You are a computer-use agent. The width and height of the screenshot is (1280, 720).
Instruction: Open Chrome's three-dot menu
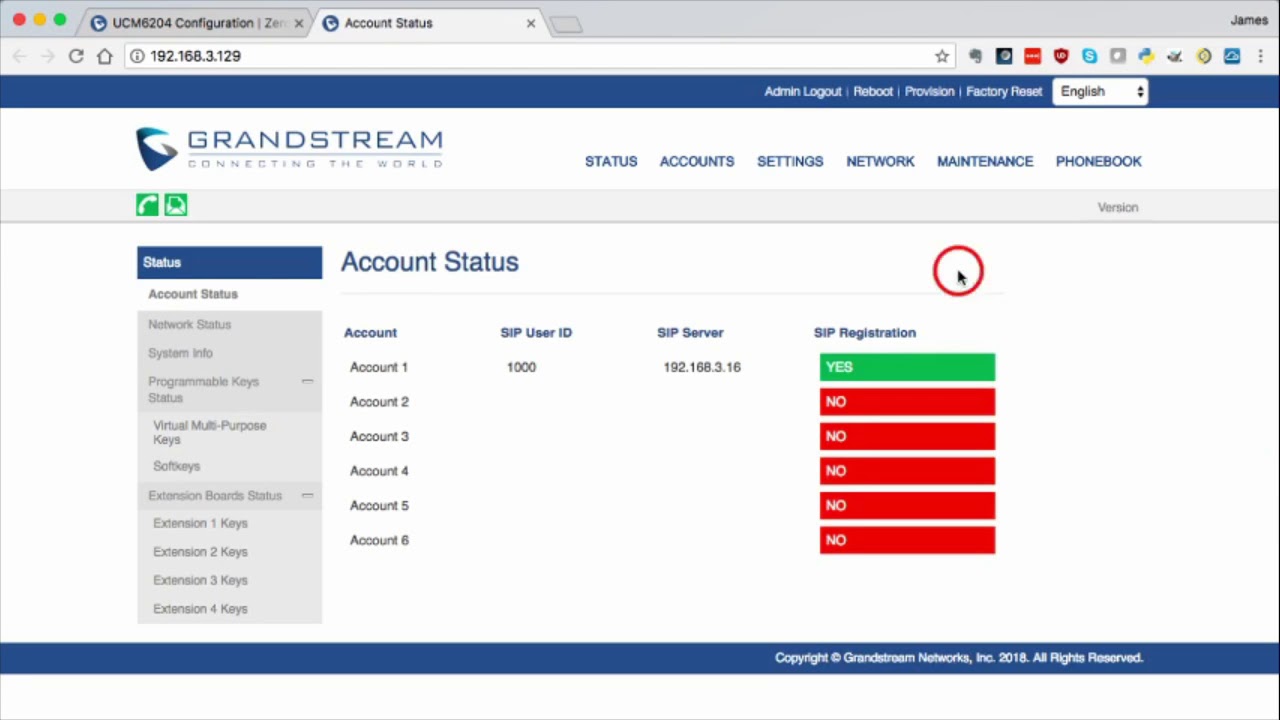point(1260,56)
